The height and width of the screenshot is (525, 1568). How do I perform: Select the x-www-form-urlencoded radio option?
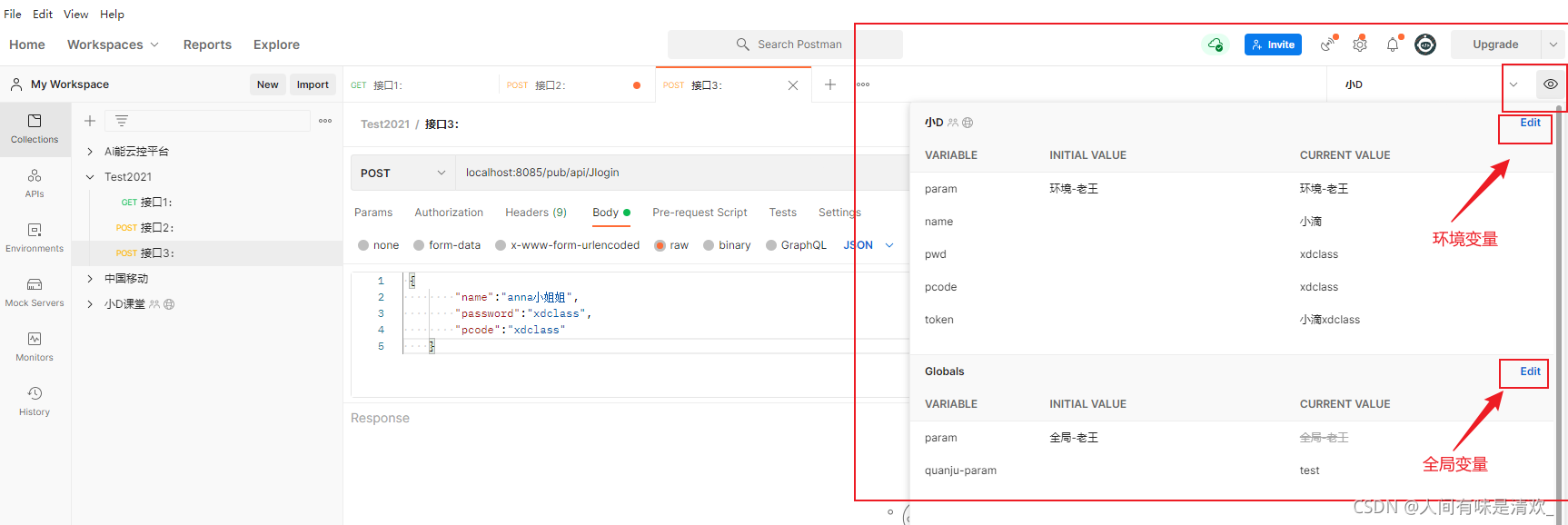click(x=501, y=245)
